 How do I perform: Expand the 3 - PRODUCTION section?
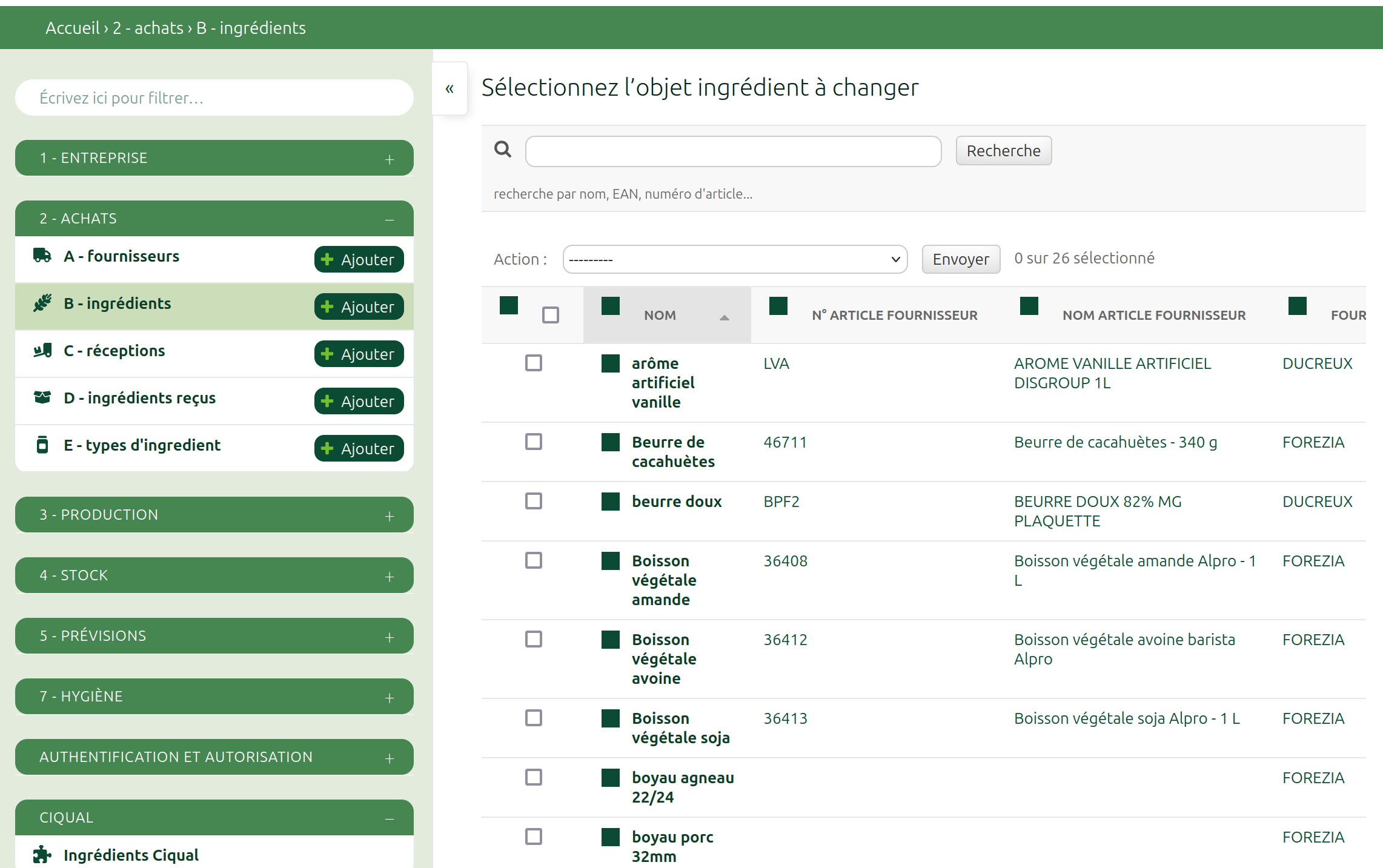click(390, 516)
